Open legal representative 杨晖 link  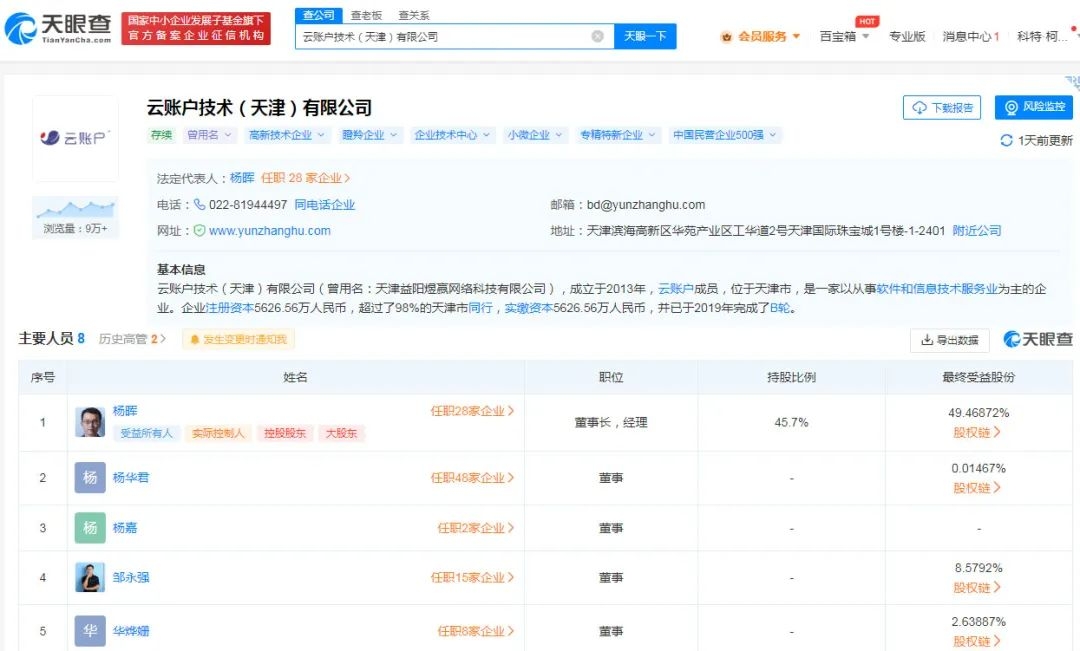242,178
